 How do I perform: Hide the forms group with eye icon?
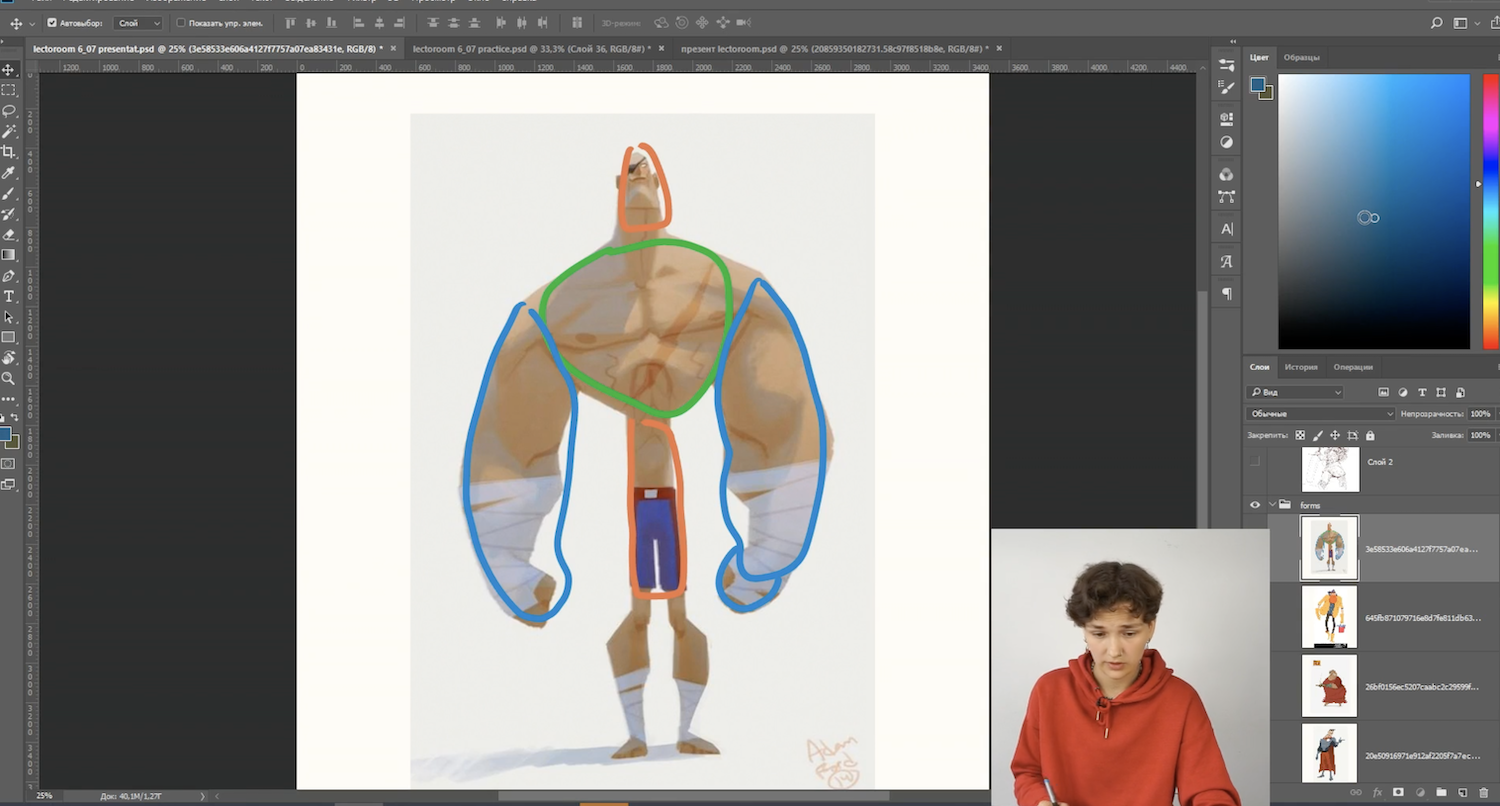tap(1255, 505)
